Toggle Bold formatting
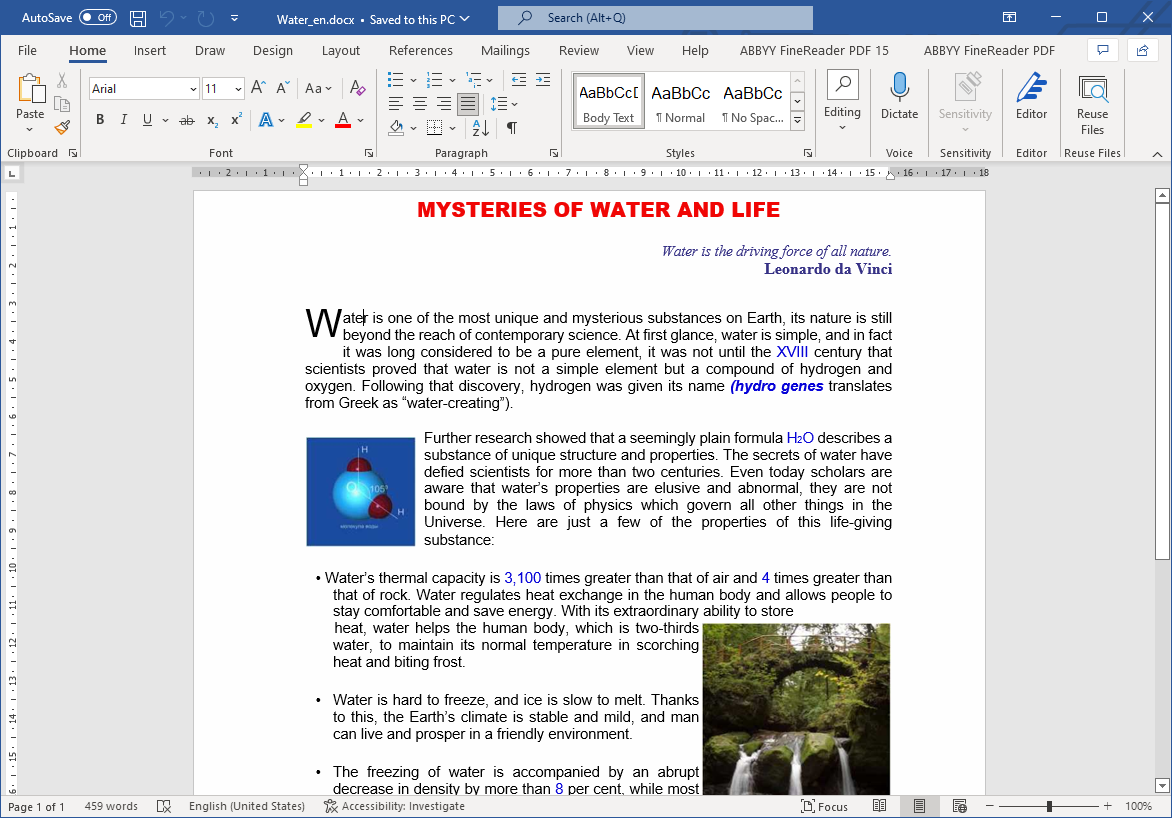The image size is (1172, 818). click(x=100, y=120)
